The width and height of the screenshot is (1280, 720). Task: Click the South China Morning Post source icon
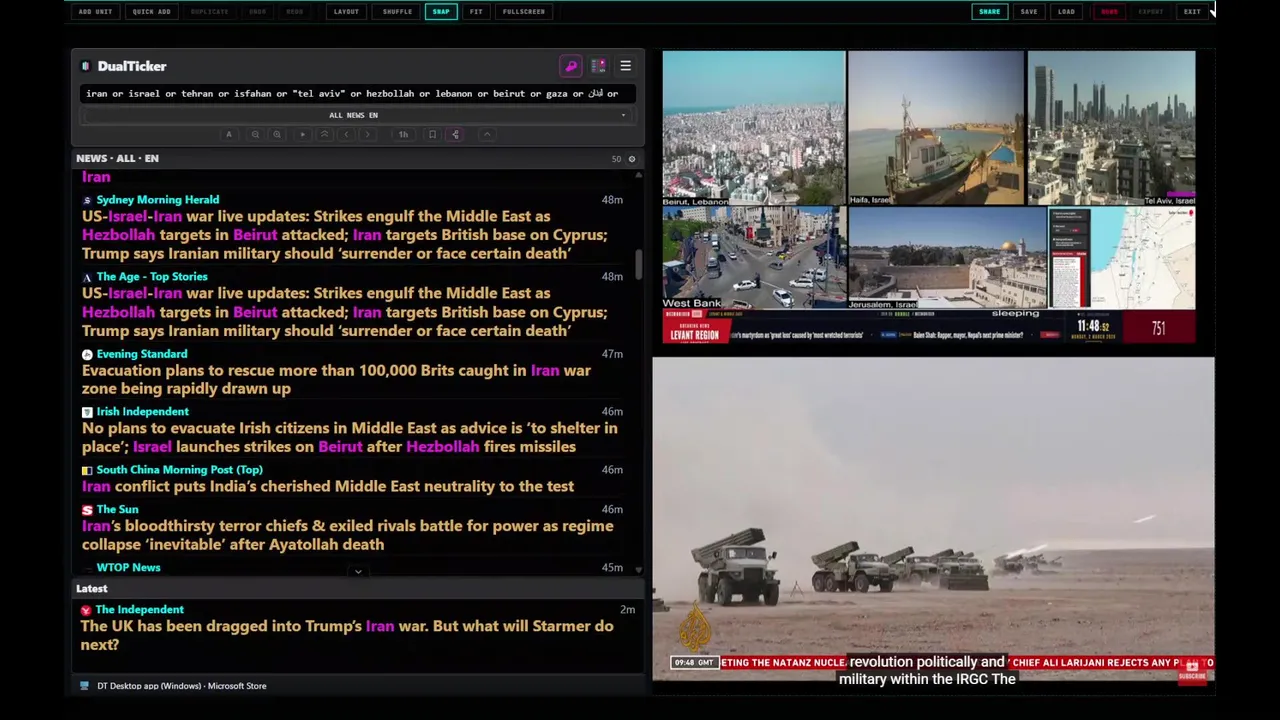pyautogui.click(x=87, y=470)
